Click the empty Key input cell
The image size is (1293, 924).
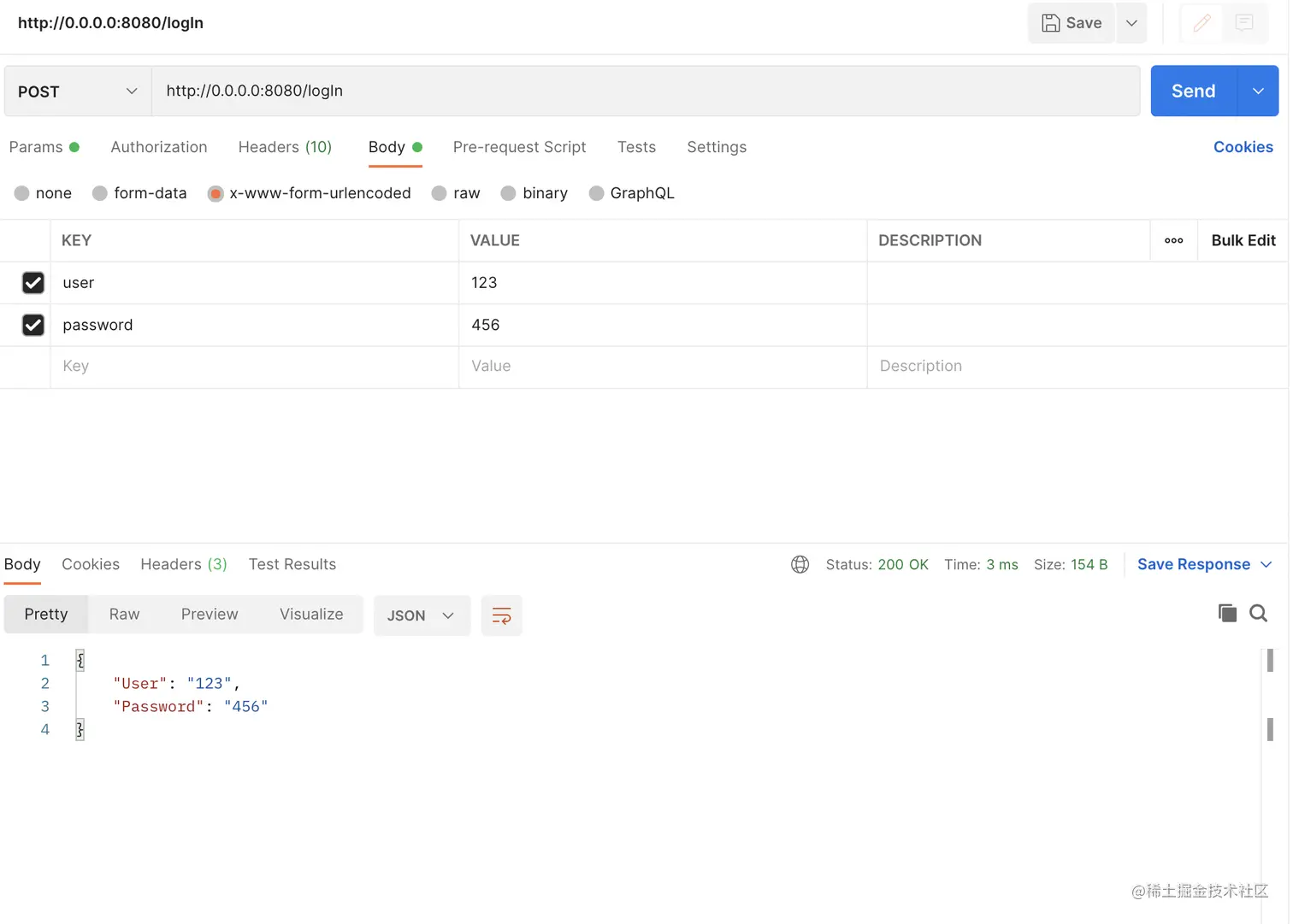tap(255, 367)
